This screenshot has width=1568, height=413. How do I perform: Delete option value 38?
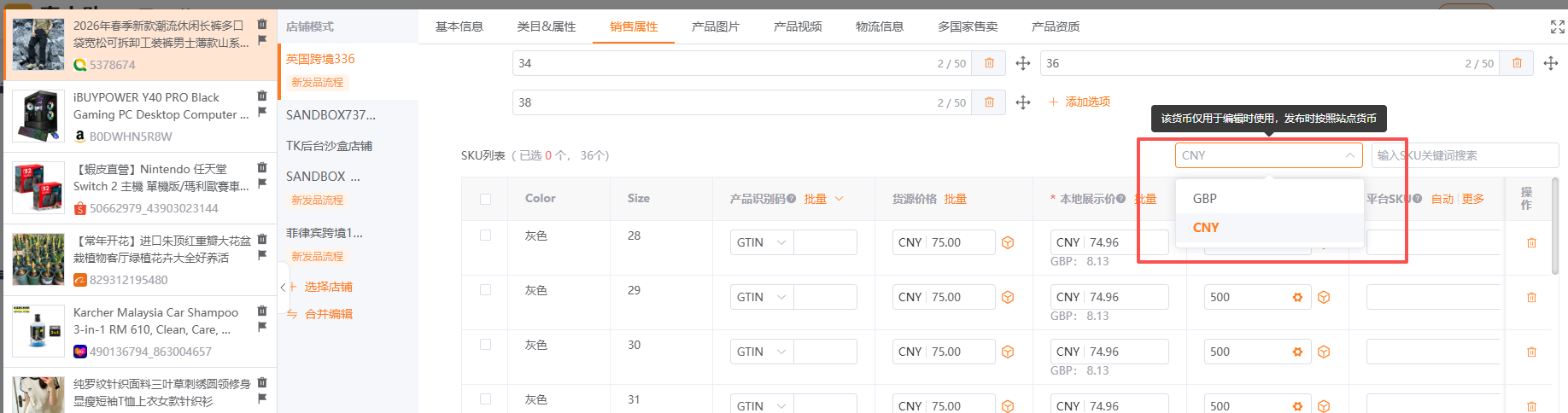[x=989, y=102]
